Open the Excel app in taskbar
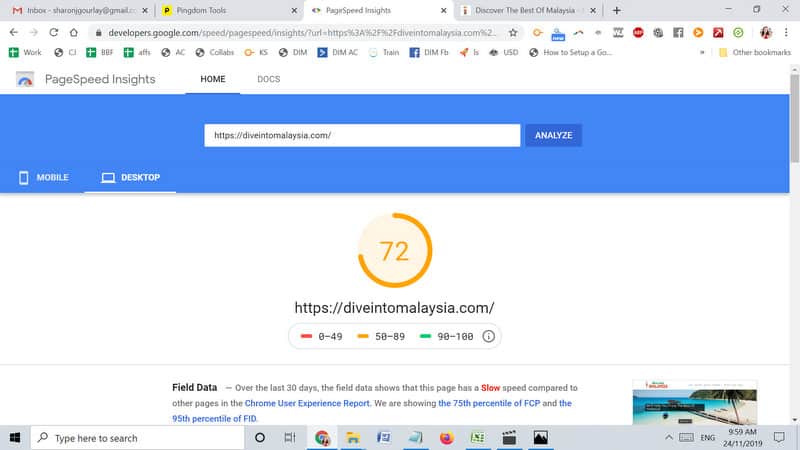The width and height of the screenshot is (800, 450). pyautogui.click(x=478, y=438)
